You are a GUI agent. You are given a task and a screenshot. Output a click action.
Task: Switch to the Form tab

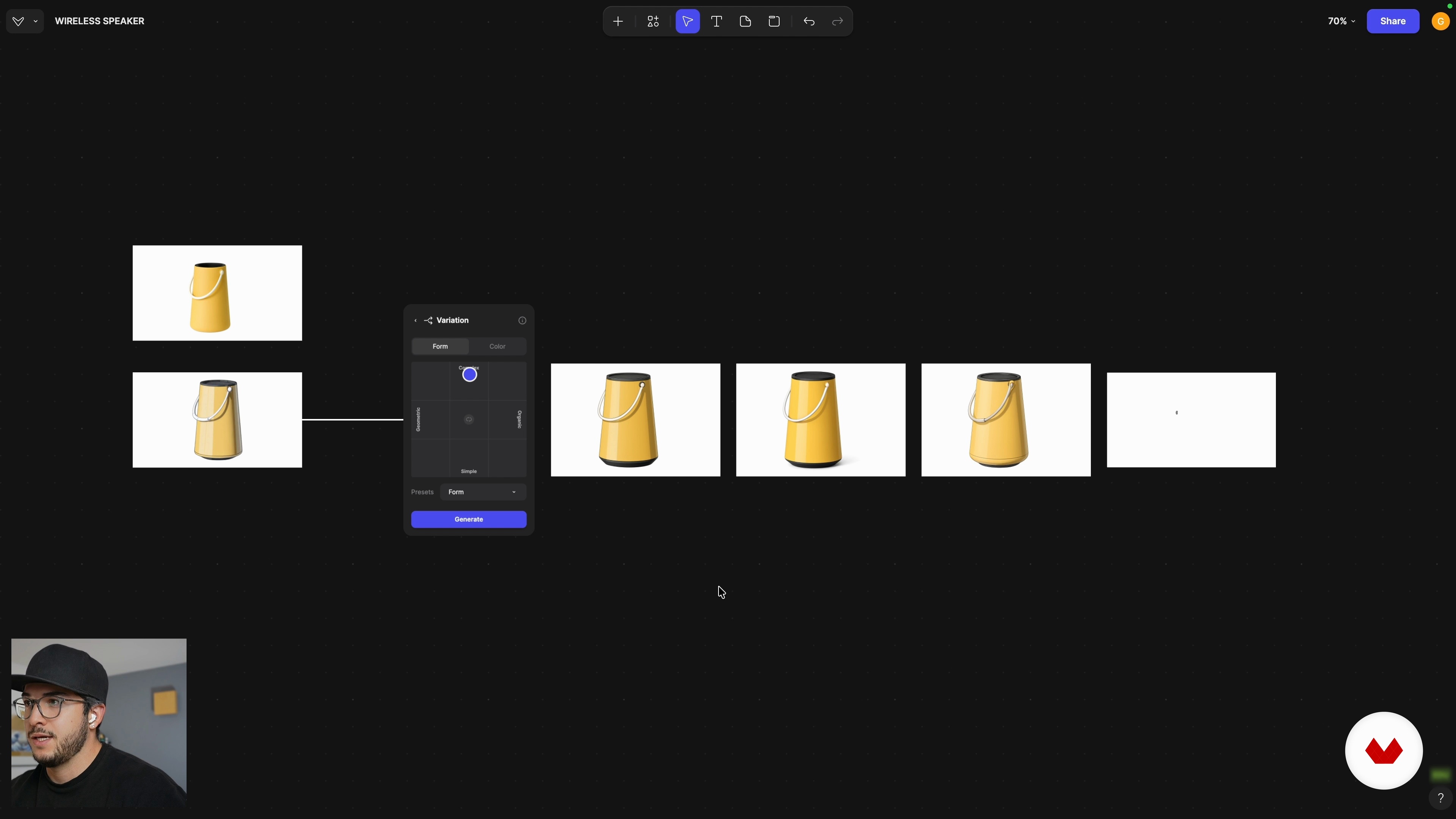pos(440,347)
